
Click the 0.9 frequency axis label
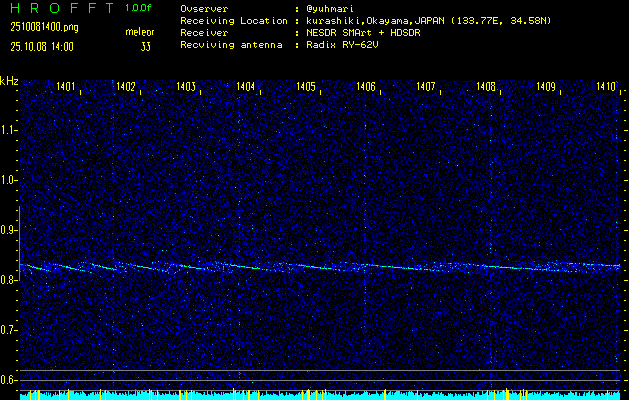(9, 230)
